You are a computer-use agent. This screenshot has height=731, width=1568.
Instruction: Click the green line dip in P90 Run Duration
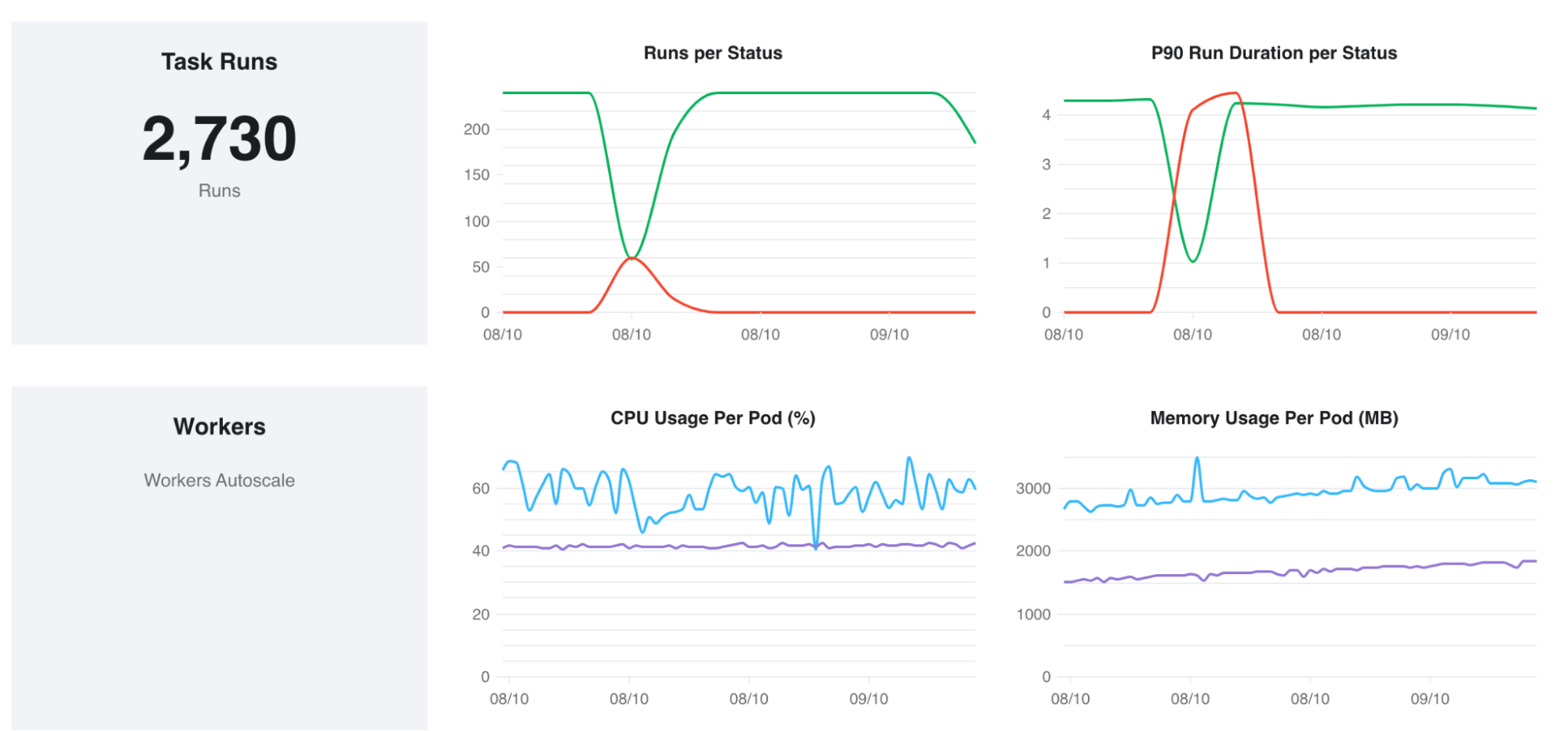coord(1192,260)
